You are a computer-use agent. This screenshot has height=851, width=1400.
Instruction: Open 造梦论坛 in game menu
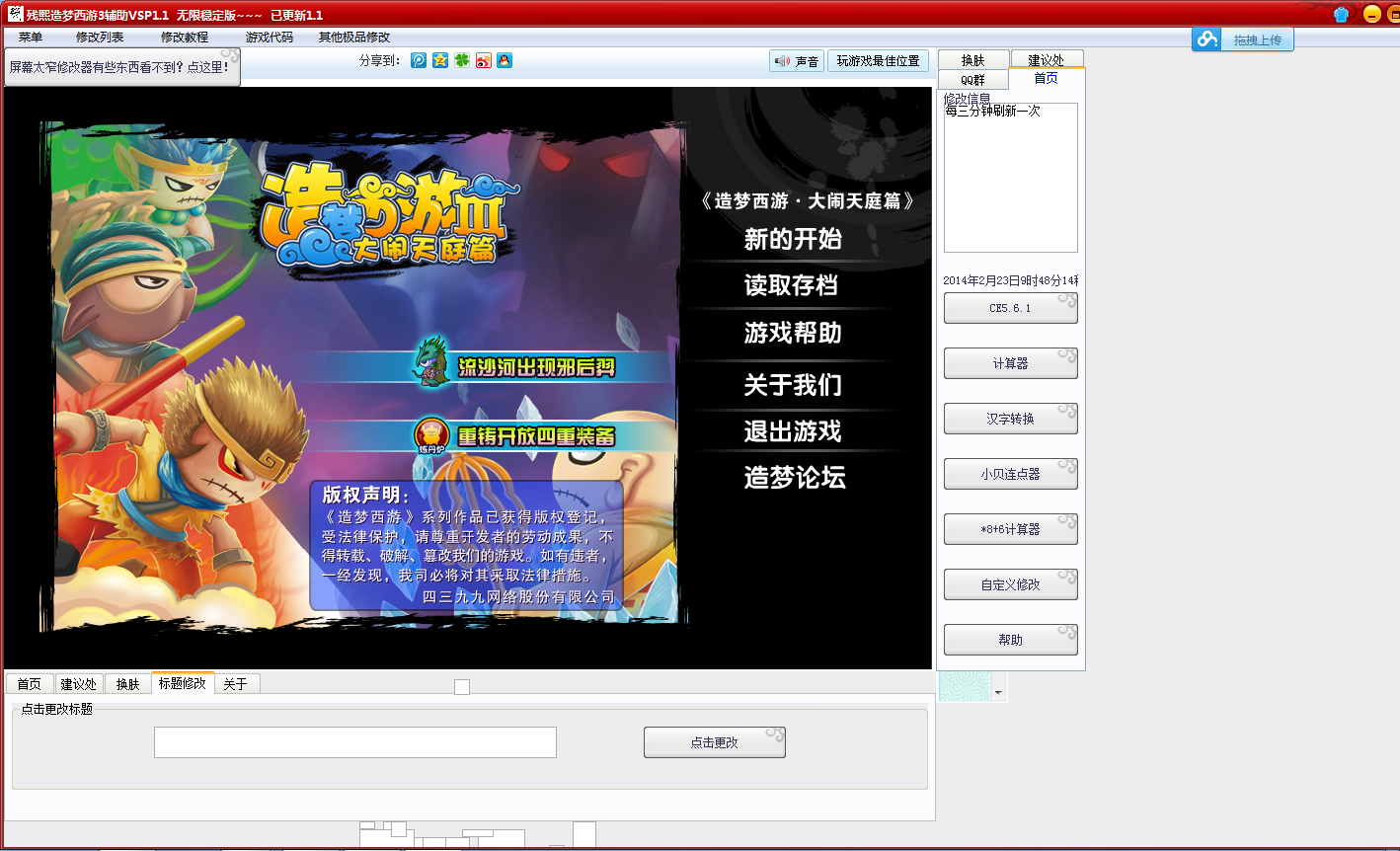click(795, 478)
